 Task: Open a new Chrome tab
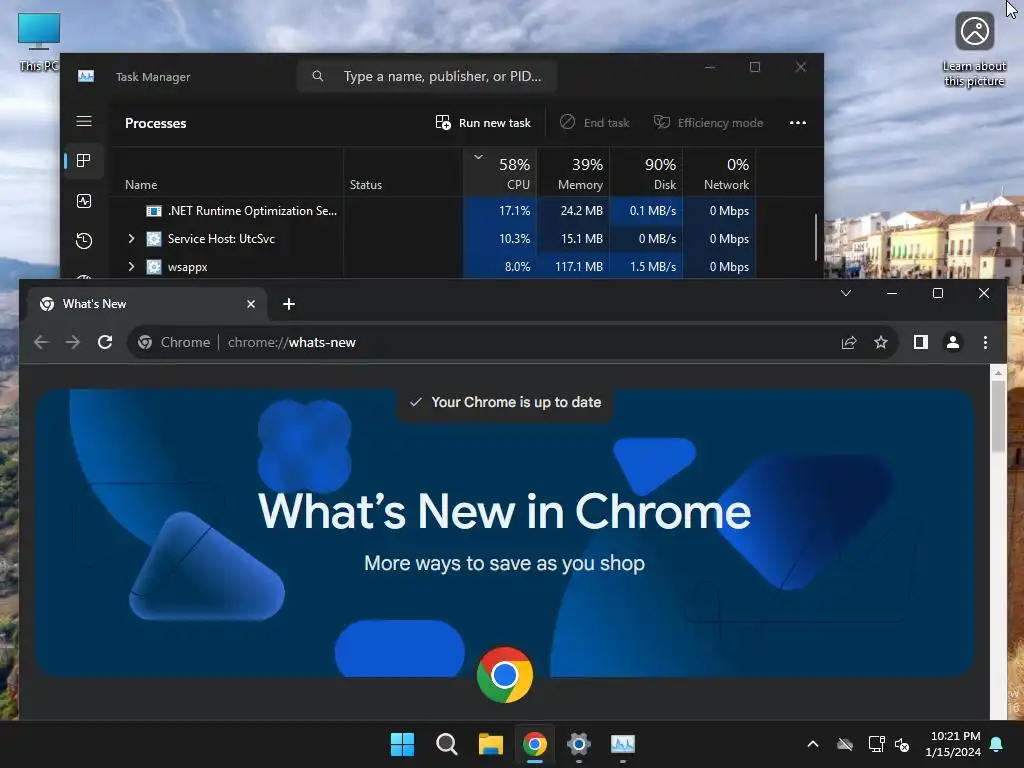289,304
